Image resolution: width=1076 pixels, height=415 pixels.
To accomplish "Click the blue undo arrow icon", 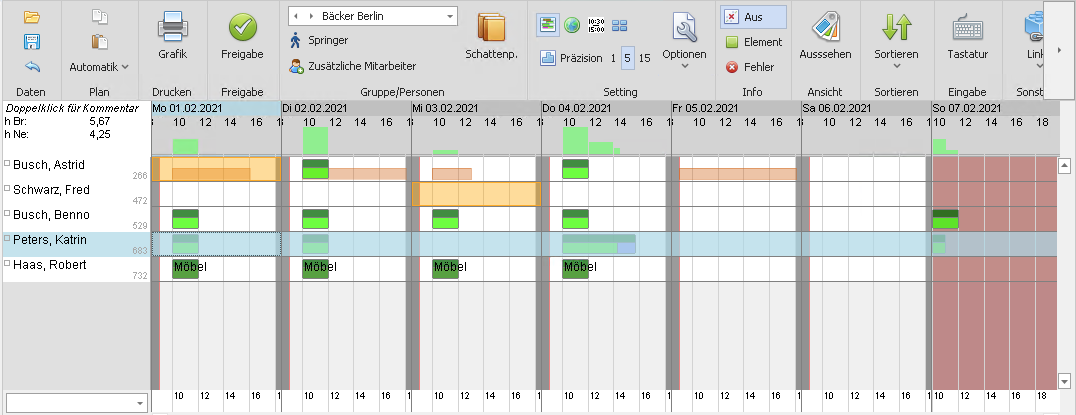I will point(31,66).
